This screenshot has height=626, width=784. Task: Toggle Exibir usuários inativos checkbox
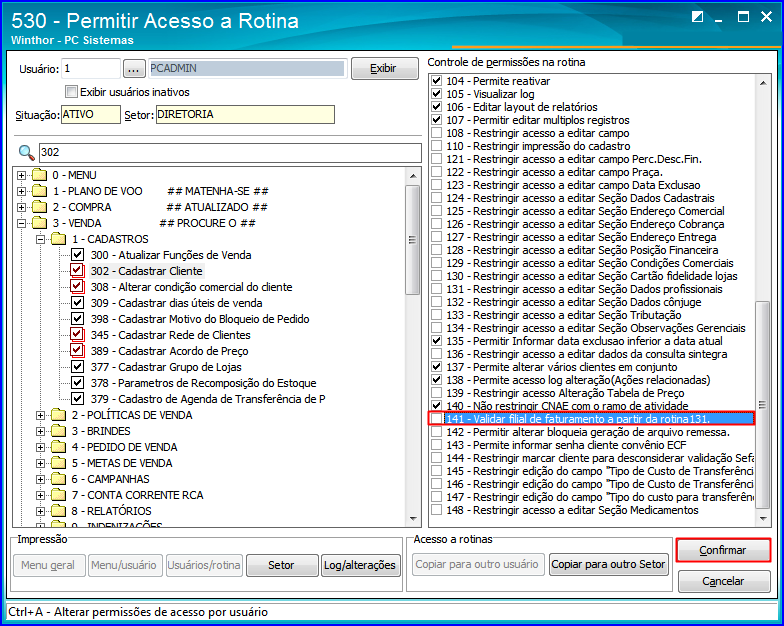(x=72, y=92)
